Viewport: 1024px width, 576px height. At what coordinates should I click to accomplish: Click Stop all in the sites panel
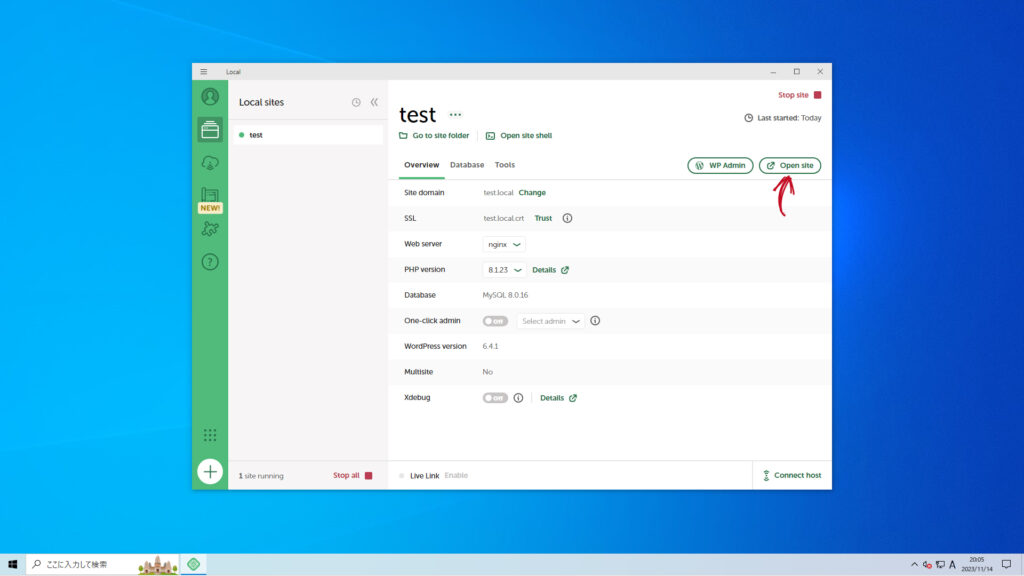pyautogui.click(x=346, y=475)
